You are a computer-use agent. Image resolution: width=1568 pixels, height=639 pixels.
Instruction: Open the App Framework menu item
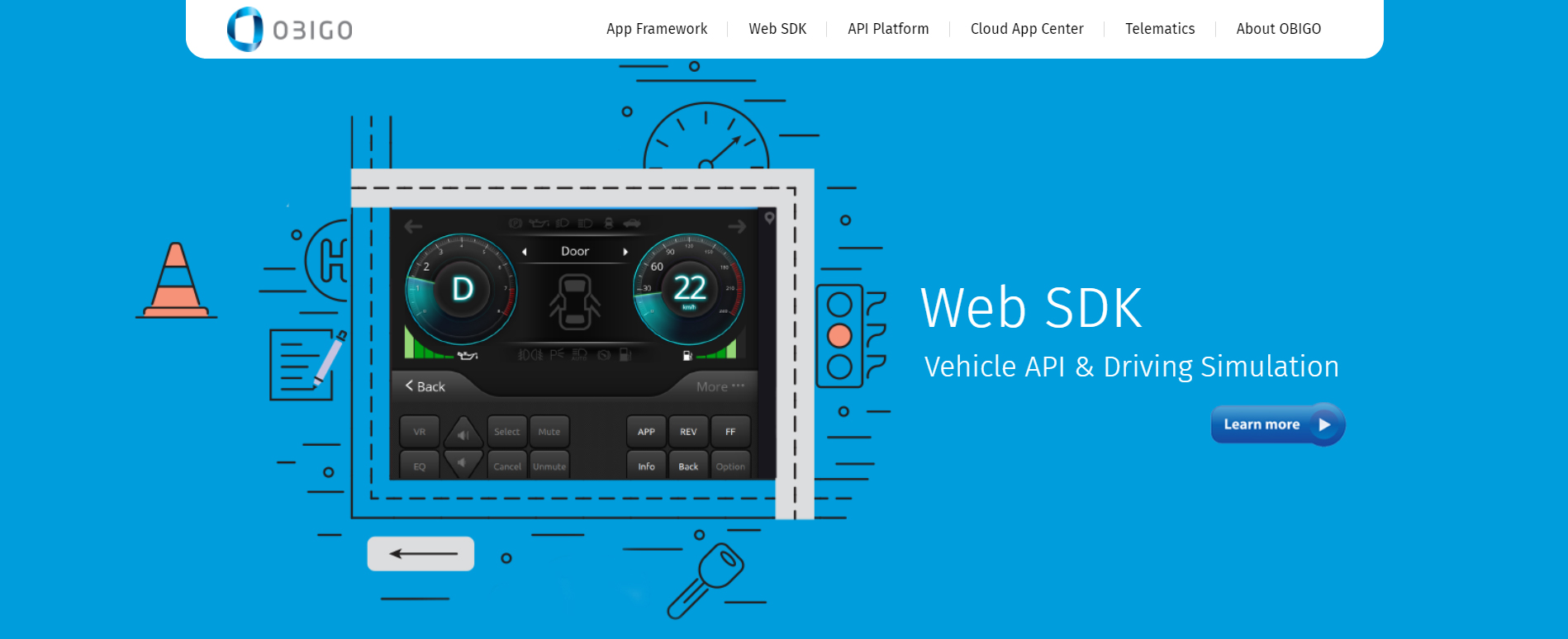click(x=657, y=29)
